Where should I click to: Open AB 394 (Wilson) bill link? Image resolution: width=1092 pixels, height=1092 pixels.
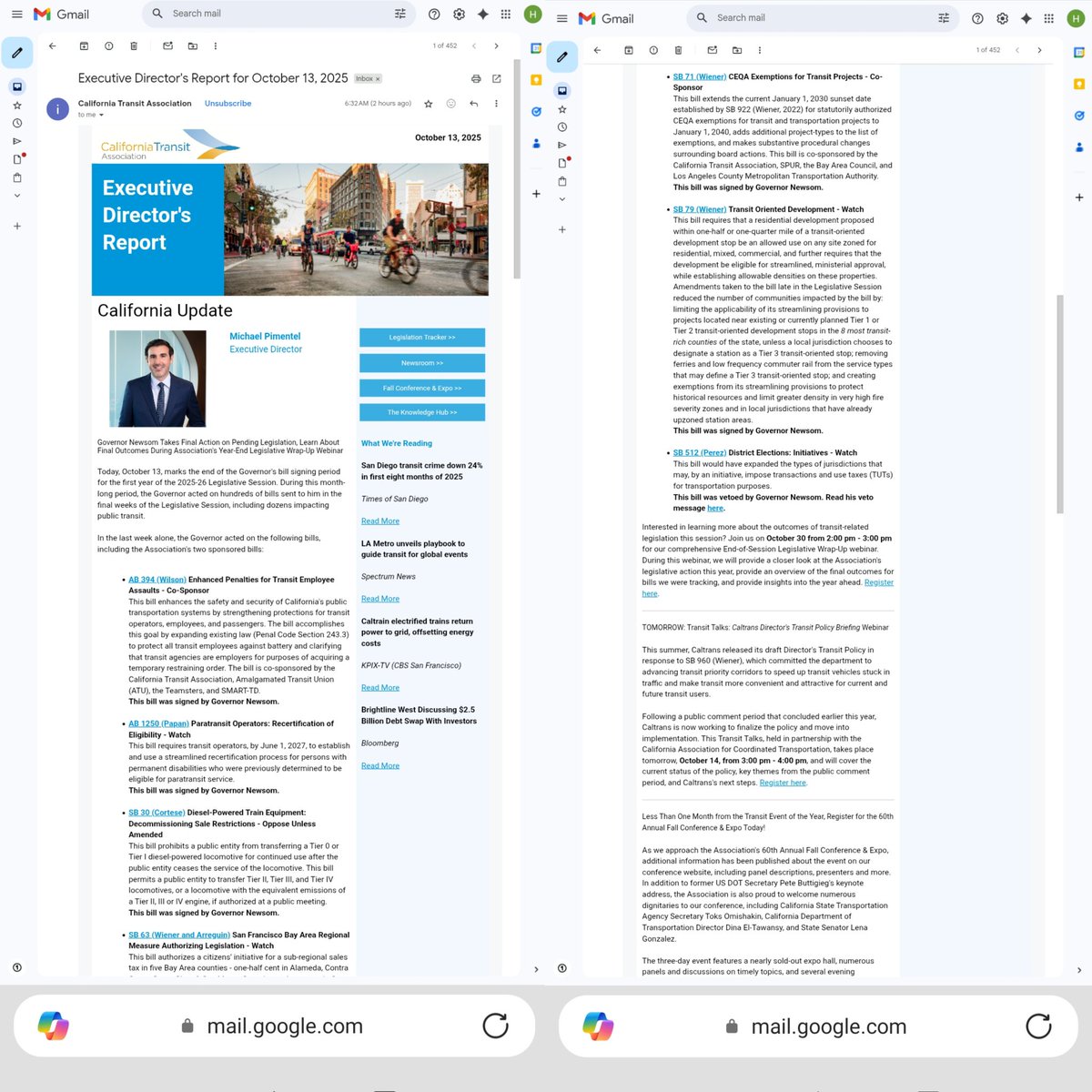(157, 580)
